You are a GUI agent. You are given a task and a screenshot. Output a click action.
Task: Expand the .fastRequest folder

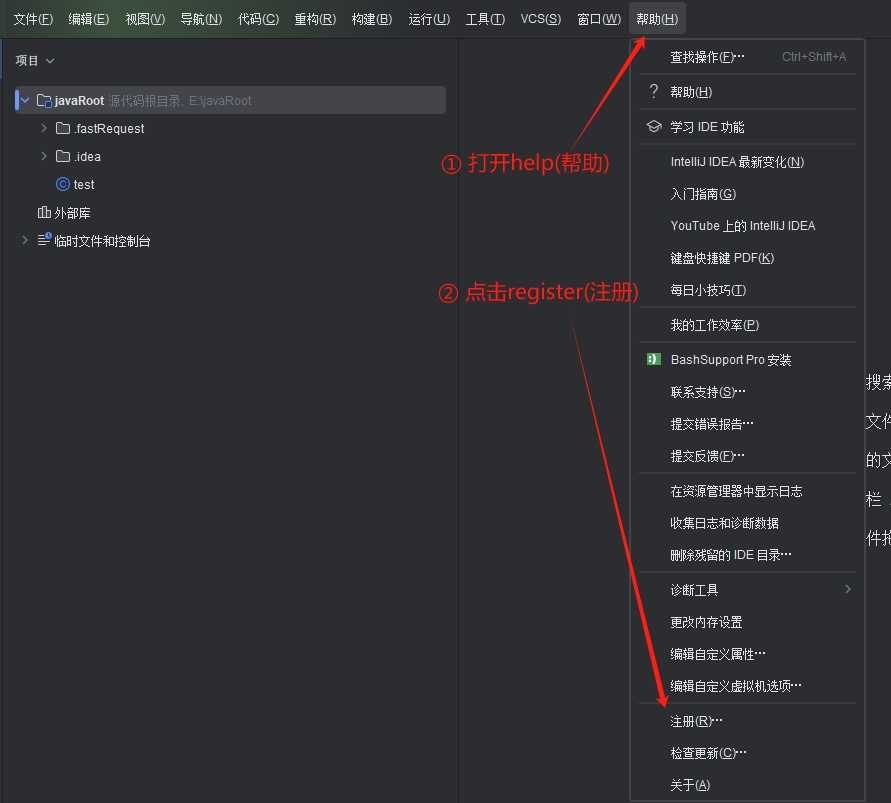tap(44, 128)
